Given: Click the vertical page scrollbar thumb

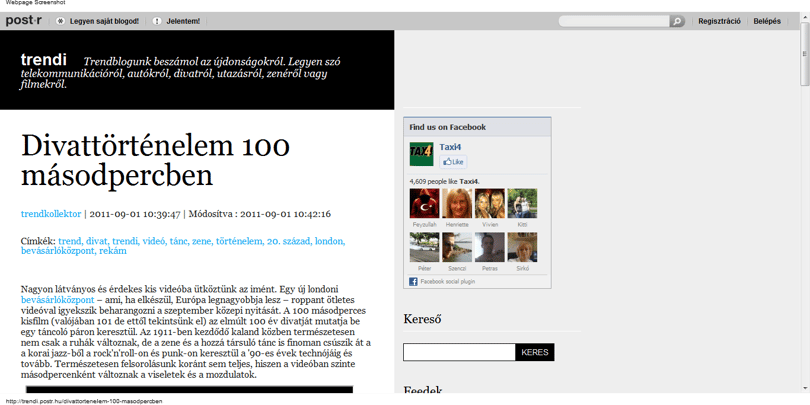Looking at the screenshot, I should (x=805, y=54).
